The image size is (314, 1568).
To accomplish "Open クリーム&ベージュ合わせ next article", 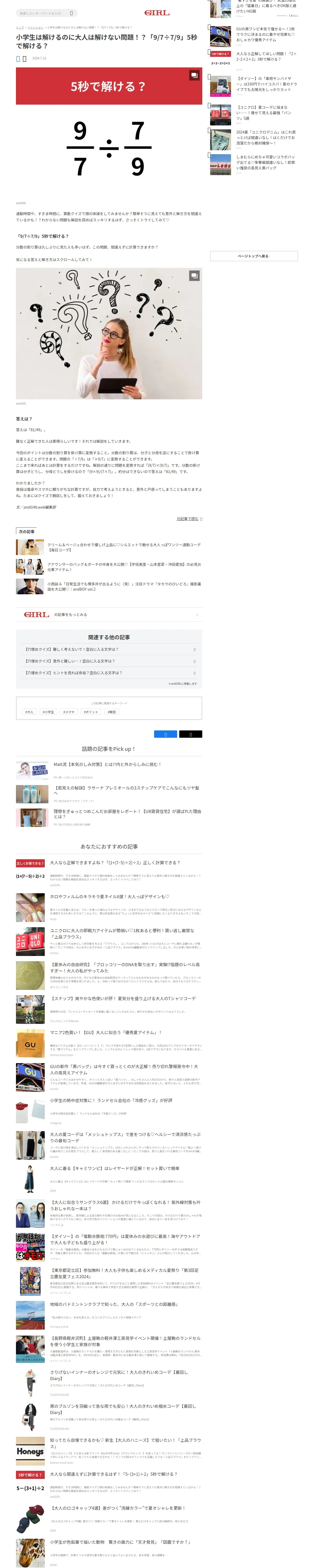I will coord(109,547).
